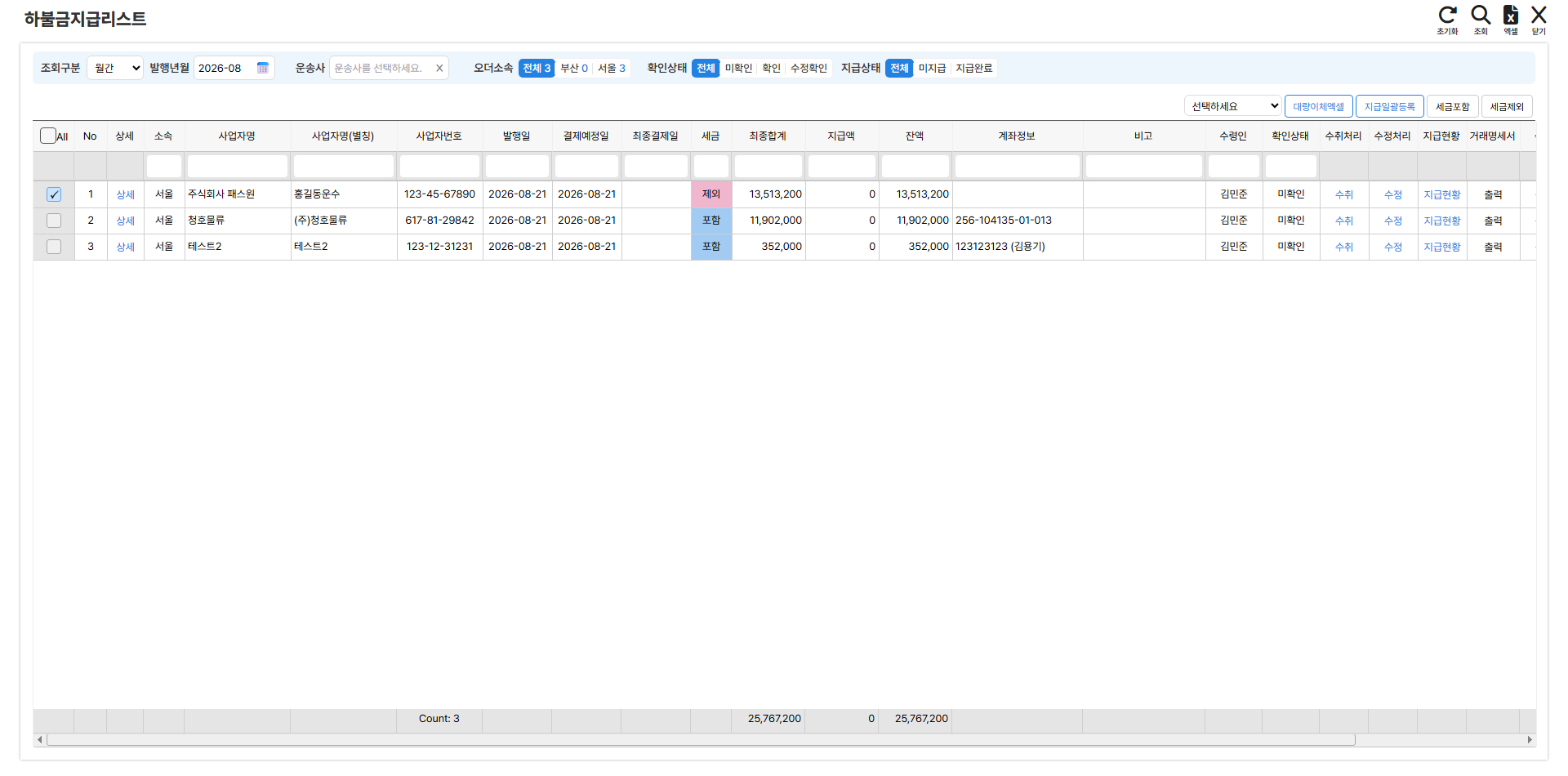Click 수정 link in 청호물류 row
Screen dimensions: 1568x776
[x=1393, y=221]
